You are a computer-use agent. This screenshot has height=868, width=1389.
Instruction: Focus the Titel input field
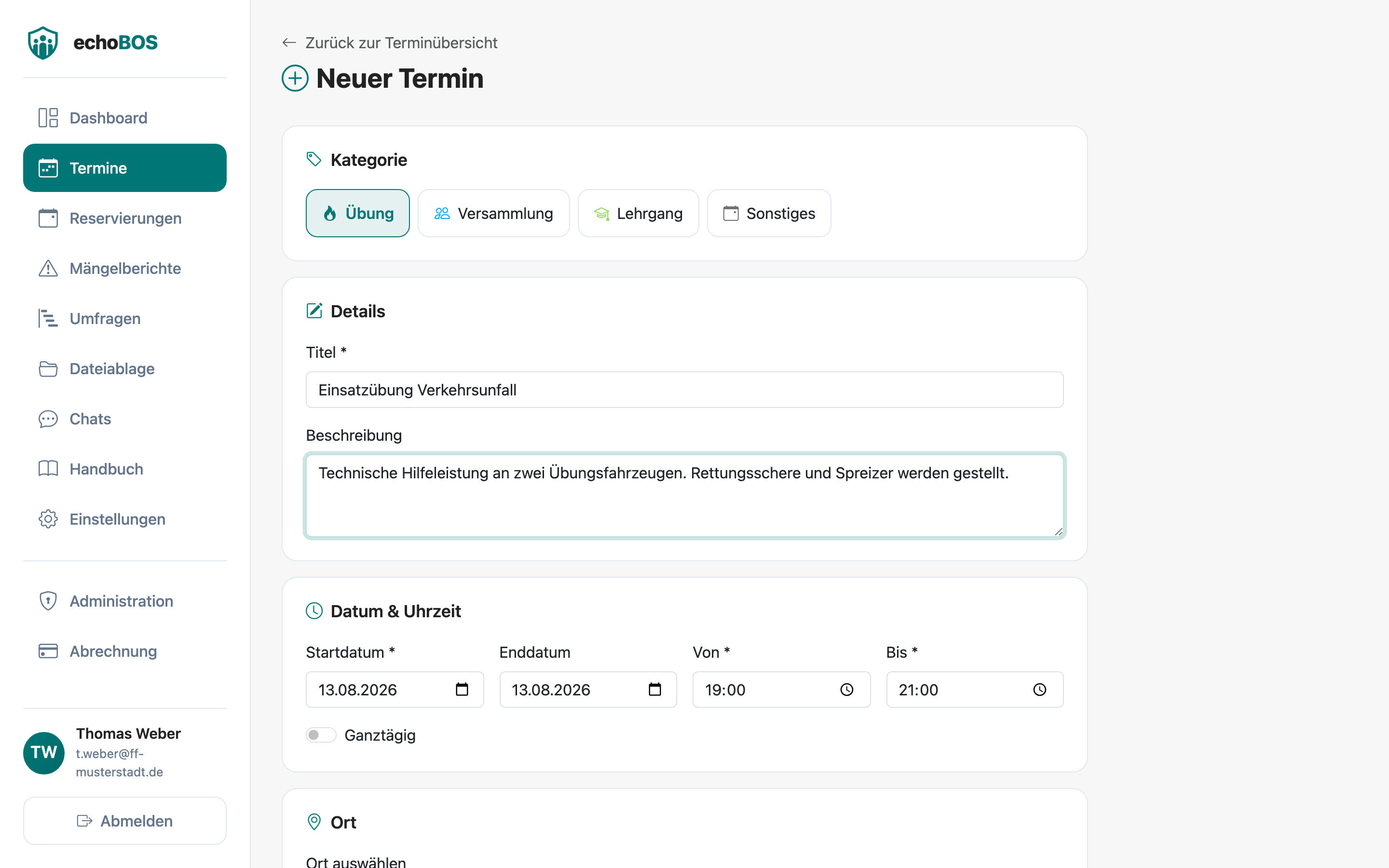pos(685,390)
